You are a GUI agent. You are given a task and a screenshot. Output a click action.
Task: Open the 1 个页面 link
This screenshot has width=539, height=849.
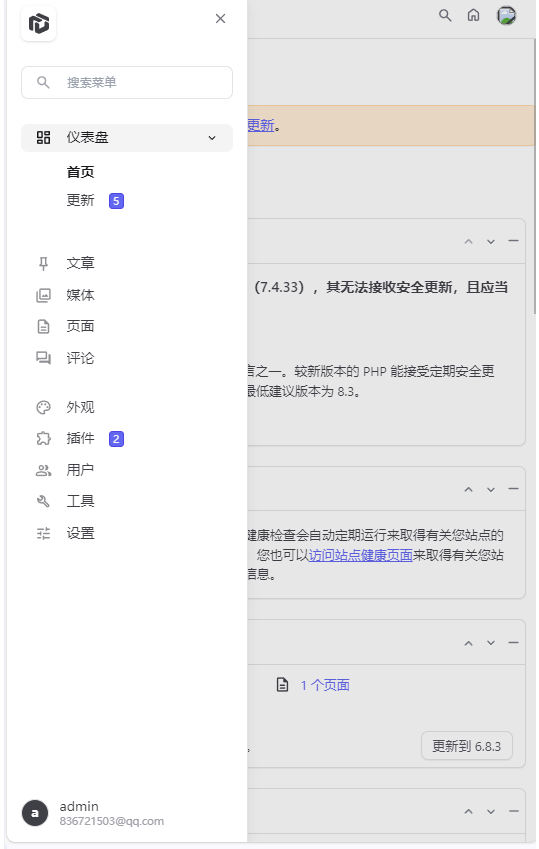[325, 685]
